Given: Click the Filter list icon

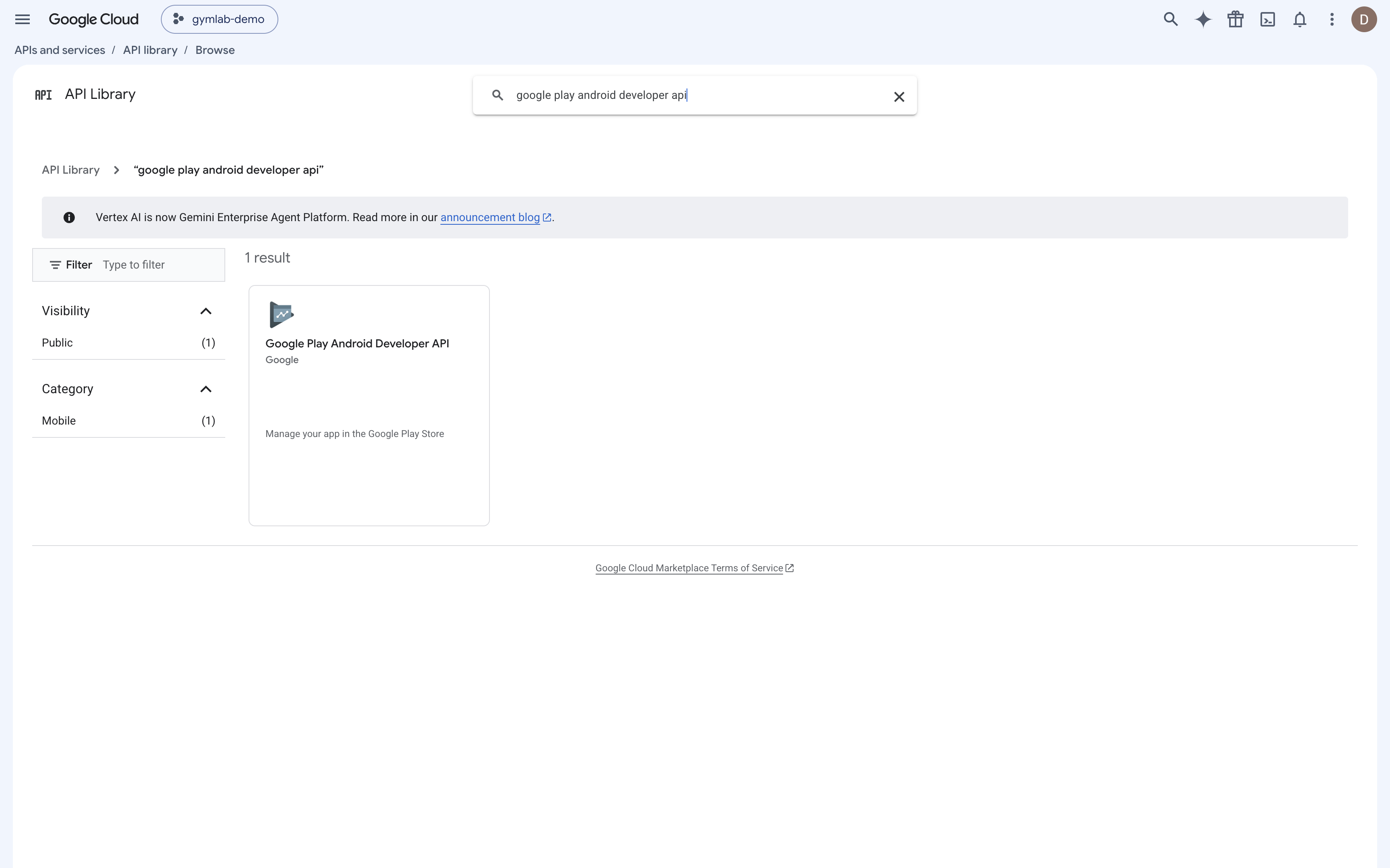Looking at the screenshot, I should pos(55,265).
